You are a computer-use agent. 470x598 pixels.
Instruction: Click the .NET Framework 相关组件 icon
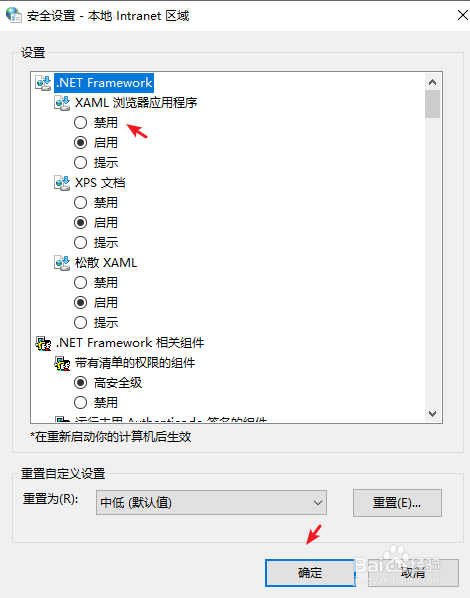point(43,343)
